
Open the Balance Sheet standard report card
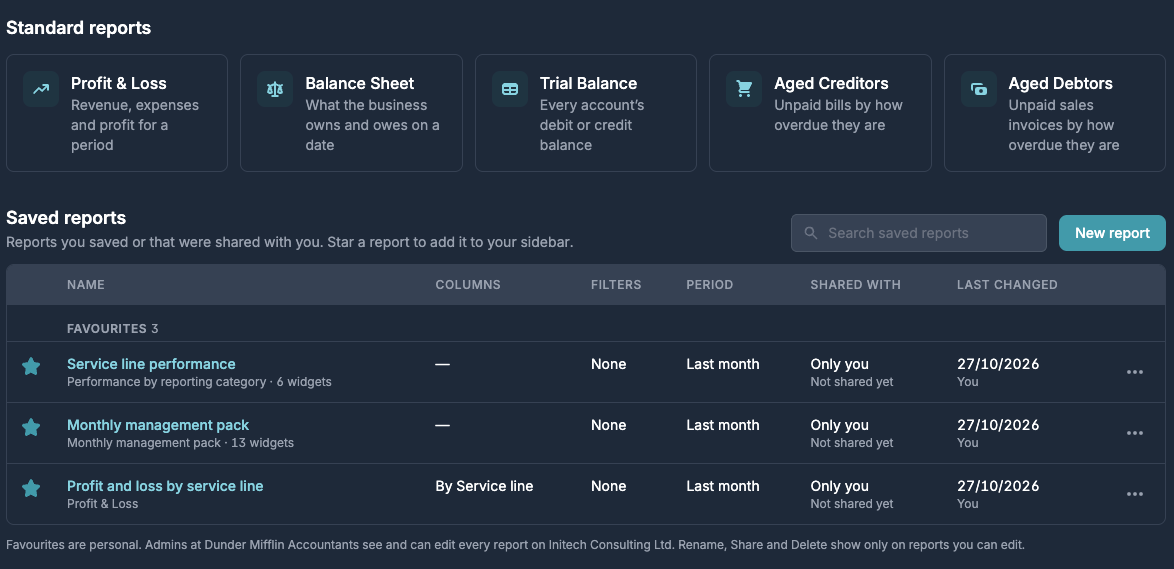[351, 113]
